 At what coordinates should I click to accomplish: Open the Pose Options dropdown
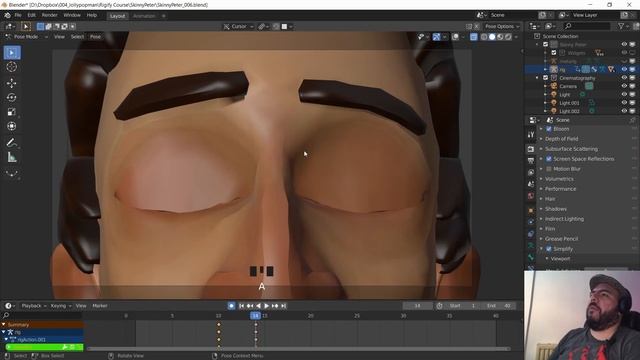click(502, 27)
